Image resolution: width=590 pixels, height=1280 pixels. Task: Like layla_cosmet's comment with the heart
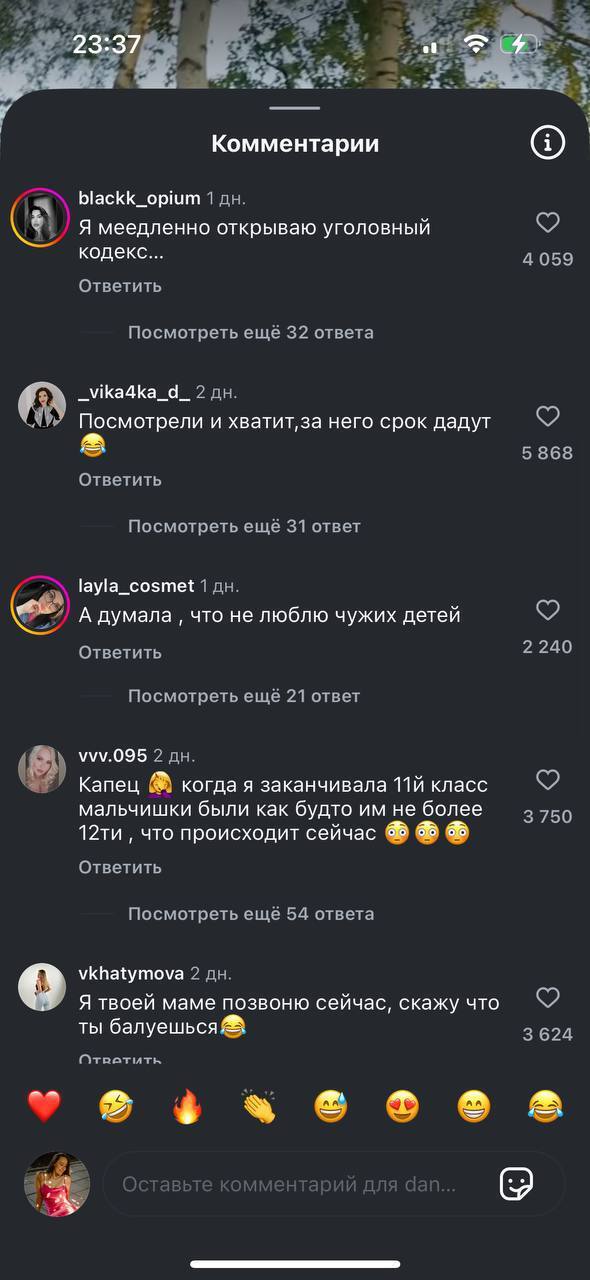tap(547, 609)
